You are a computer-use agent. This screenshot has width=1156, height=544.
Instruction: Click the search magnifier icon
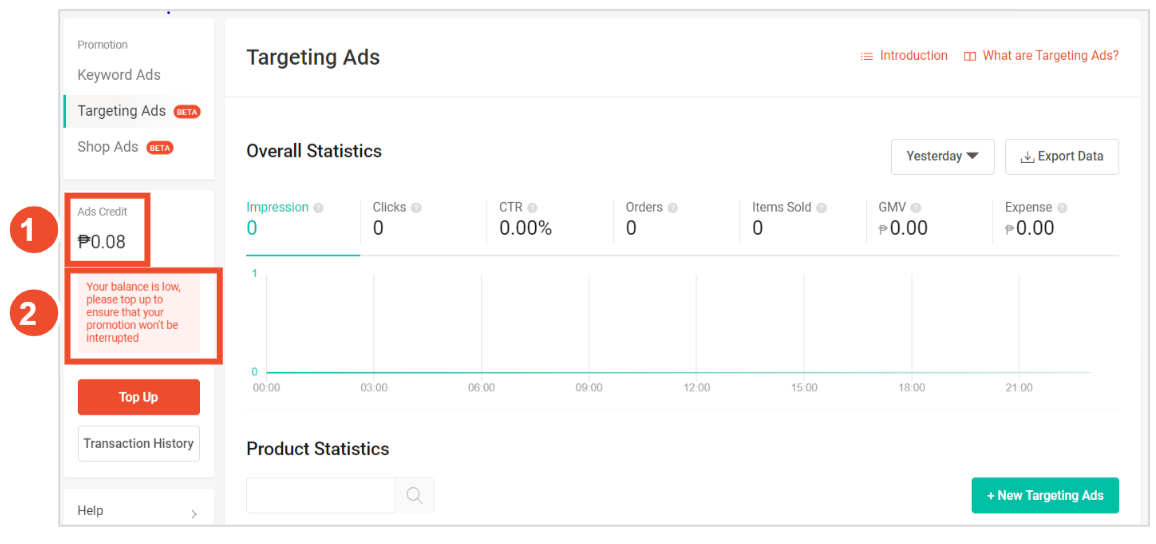pos(414,496)
